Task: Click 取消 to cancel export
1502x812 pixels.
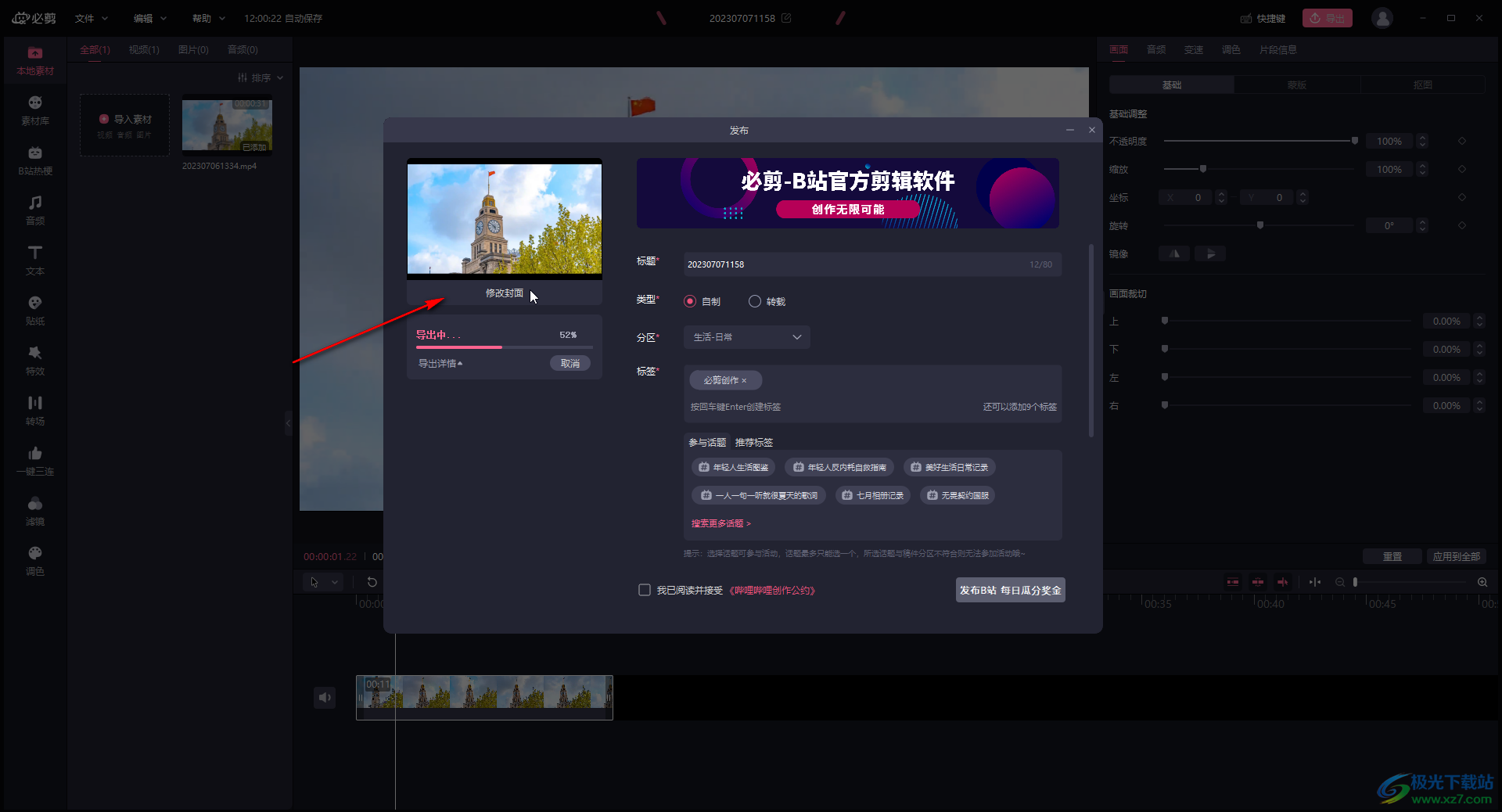Action: coord(570,363)
